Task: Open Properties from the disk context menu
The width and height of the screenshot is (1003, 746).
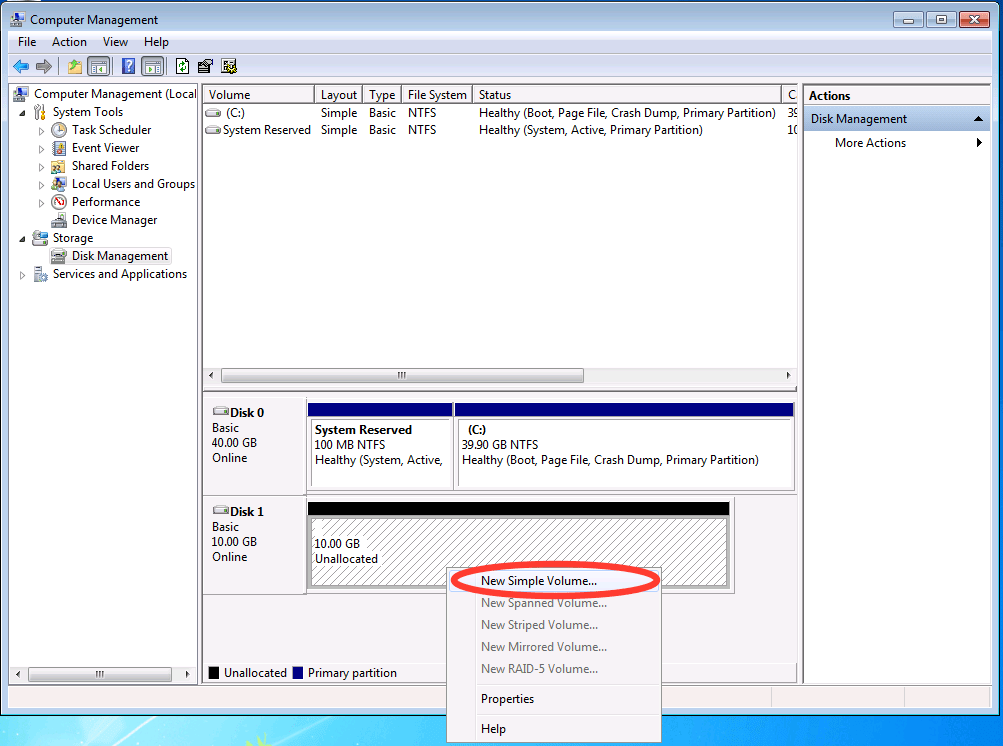Action: (507, 698)
